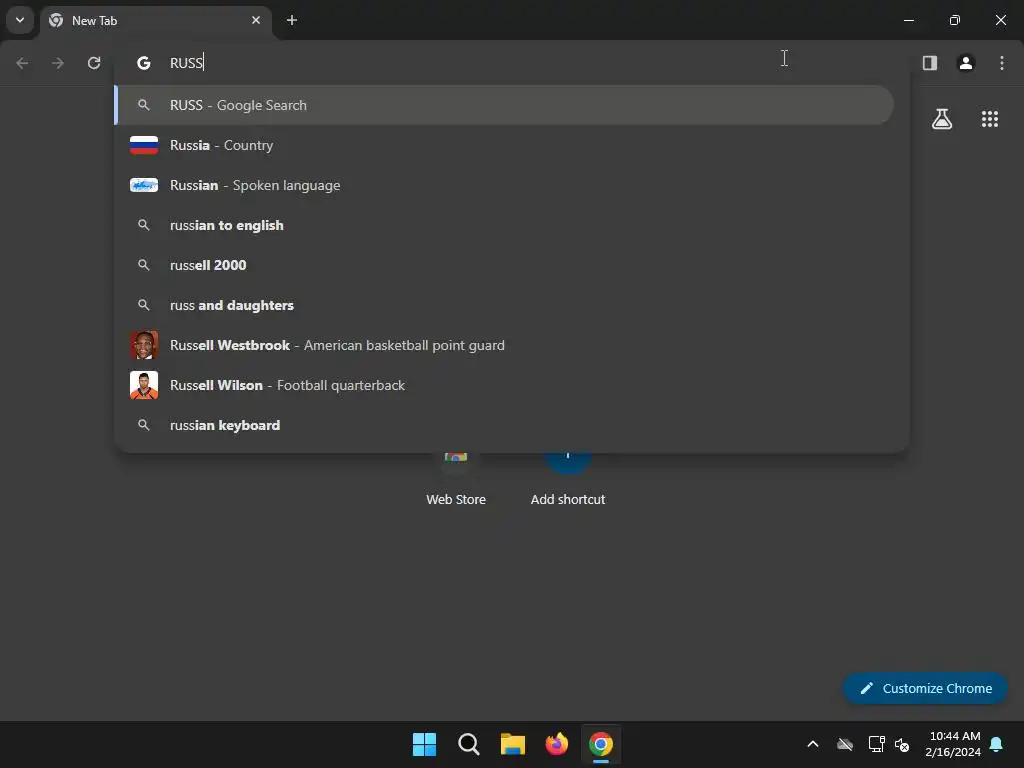Click the muted volume tray icon

pyautogui.click(x=903, y=744)
